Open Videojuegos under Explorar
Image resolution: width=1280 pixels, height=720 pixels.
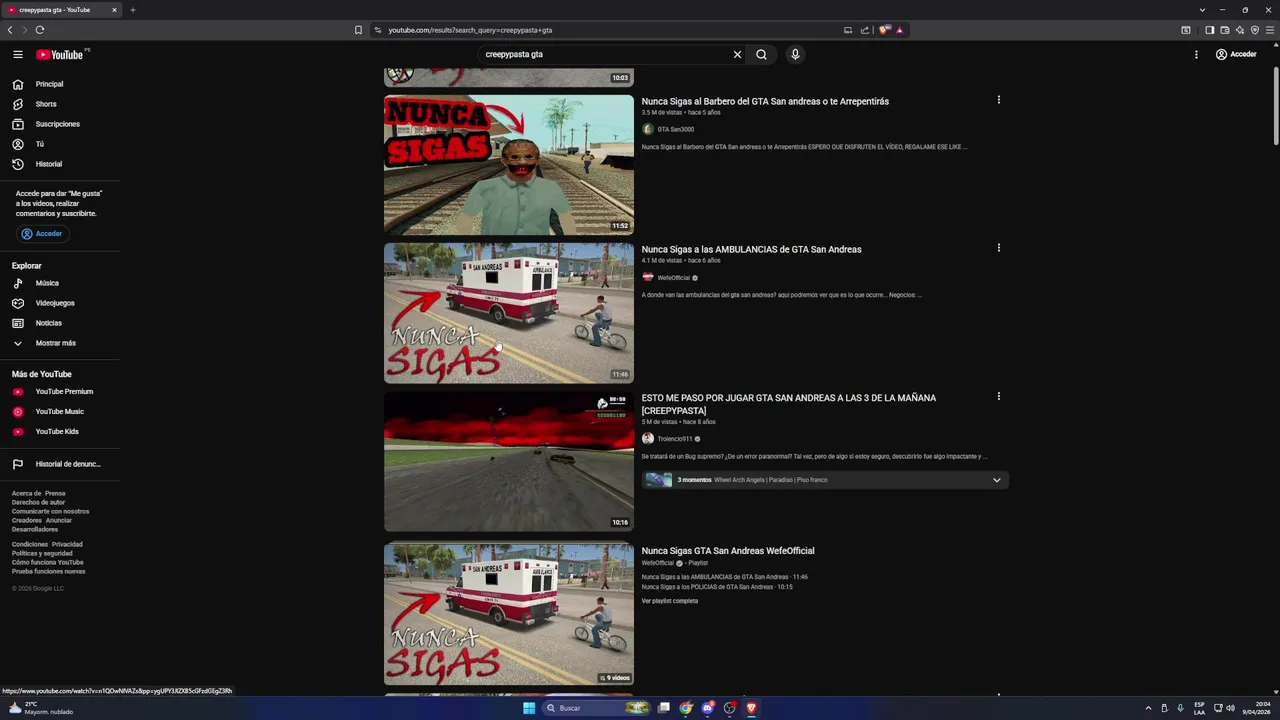tap(55, 303)
